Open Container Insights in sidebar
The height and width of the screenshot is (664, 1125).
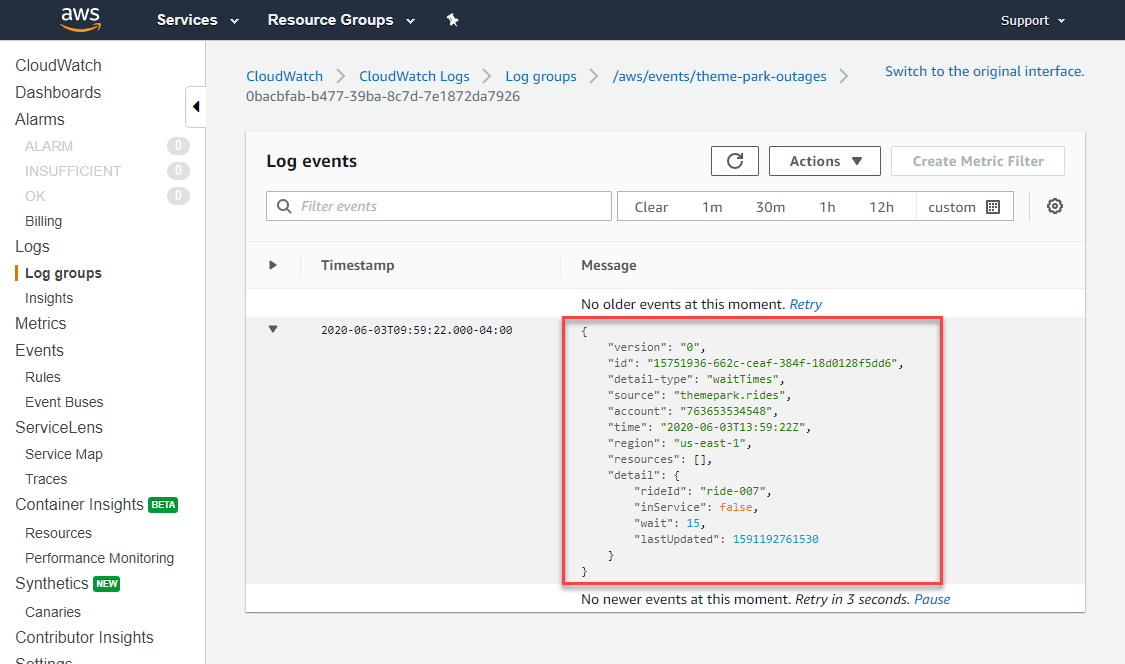pos(79,505)
